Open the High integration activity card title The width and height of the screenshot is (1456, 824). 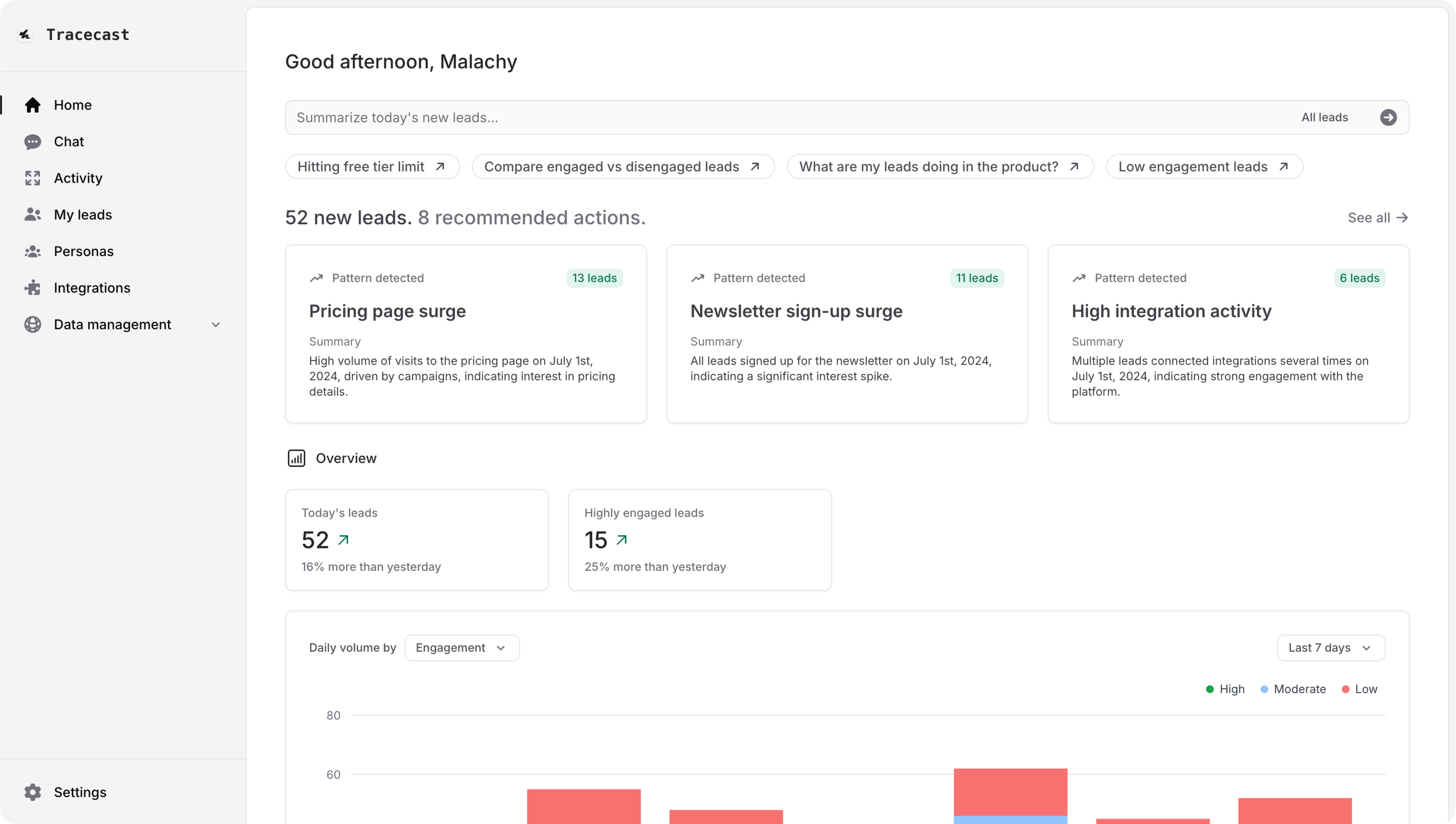pyautogui.click(x=1171, y=311)
